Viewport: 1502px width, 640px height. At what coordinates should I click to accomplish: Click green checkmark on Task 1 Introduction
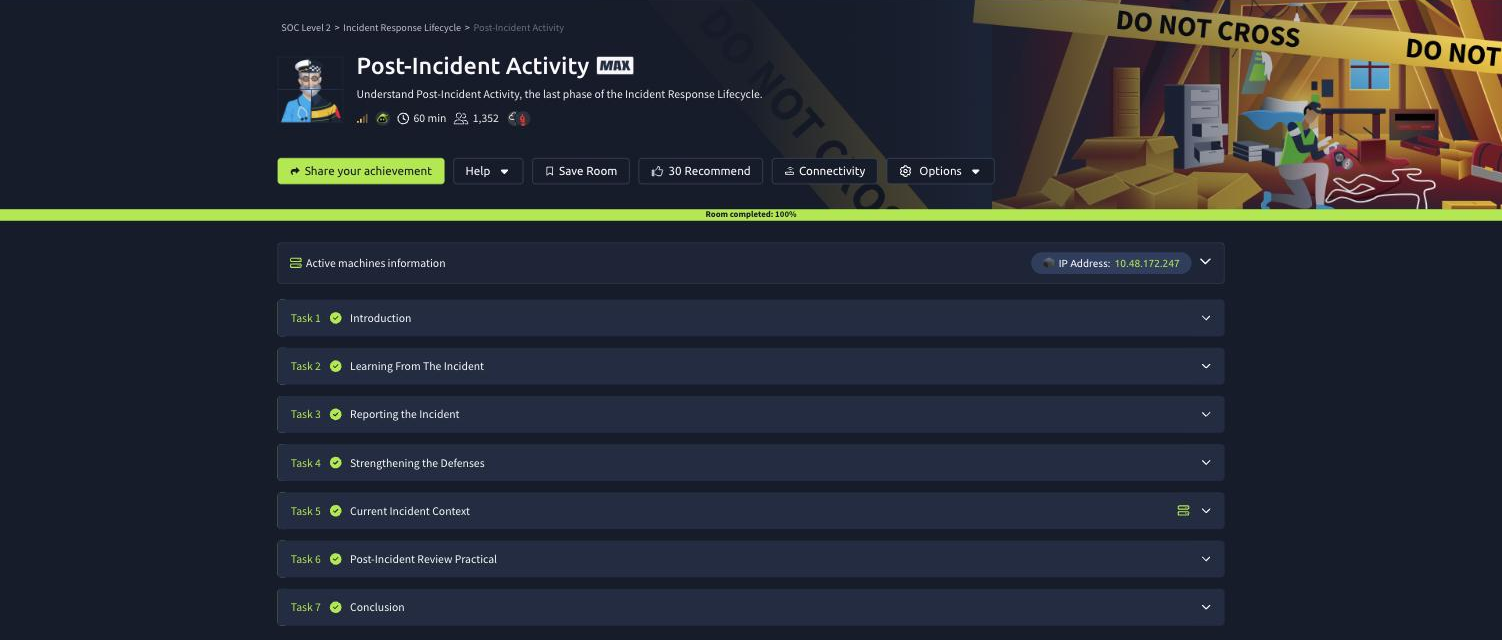pyautogui.click(x=336, y=318)
